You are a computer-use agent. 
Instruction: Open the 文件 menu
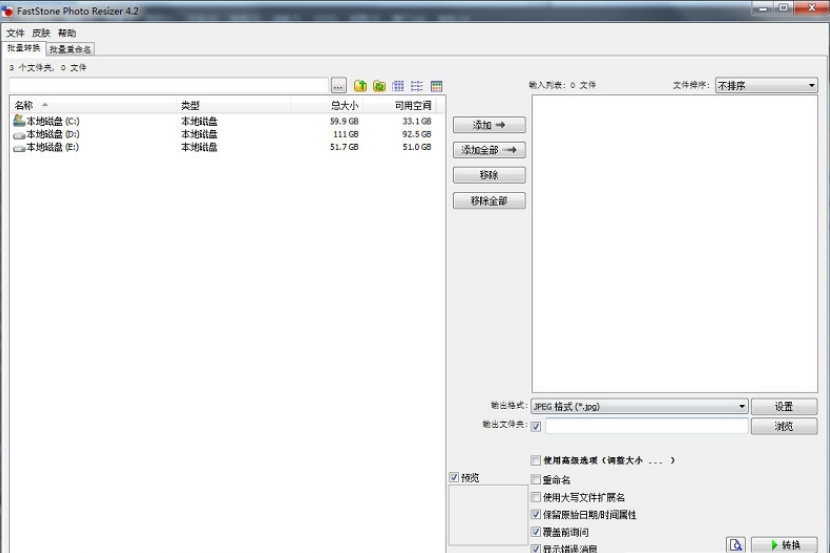pos(15,33)
